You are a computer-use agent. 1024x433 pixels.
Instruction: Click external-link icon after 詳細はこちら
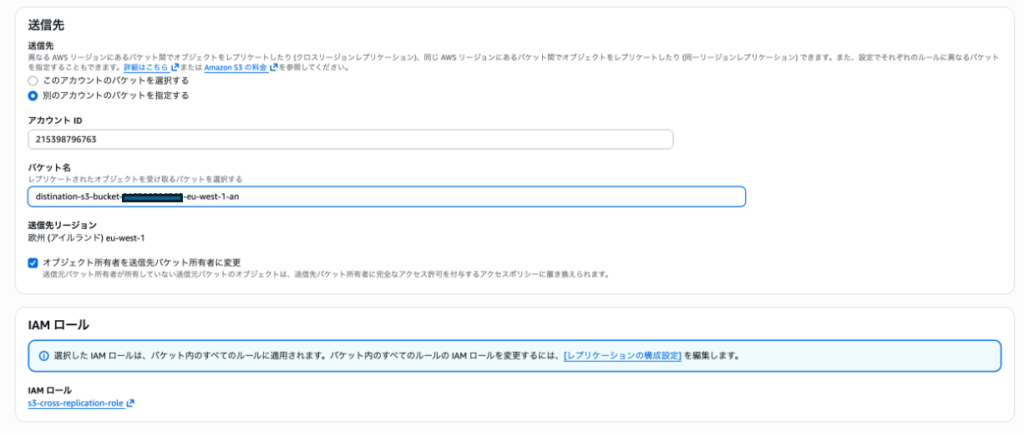(175, 67)
